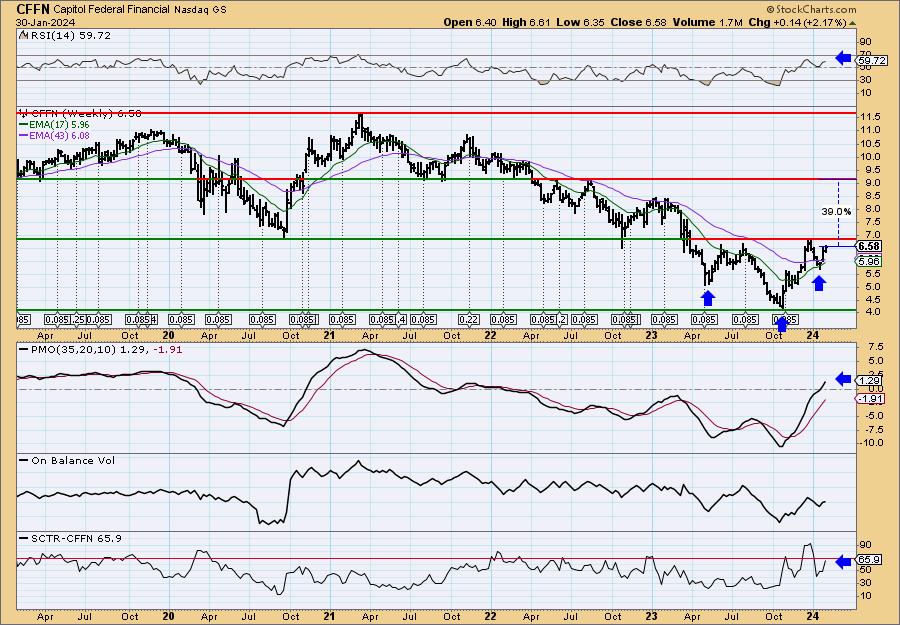
Task: Click the 11.5 level on the price axis
Action: 868,117
